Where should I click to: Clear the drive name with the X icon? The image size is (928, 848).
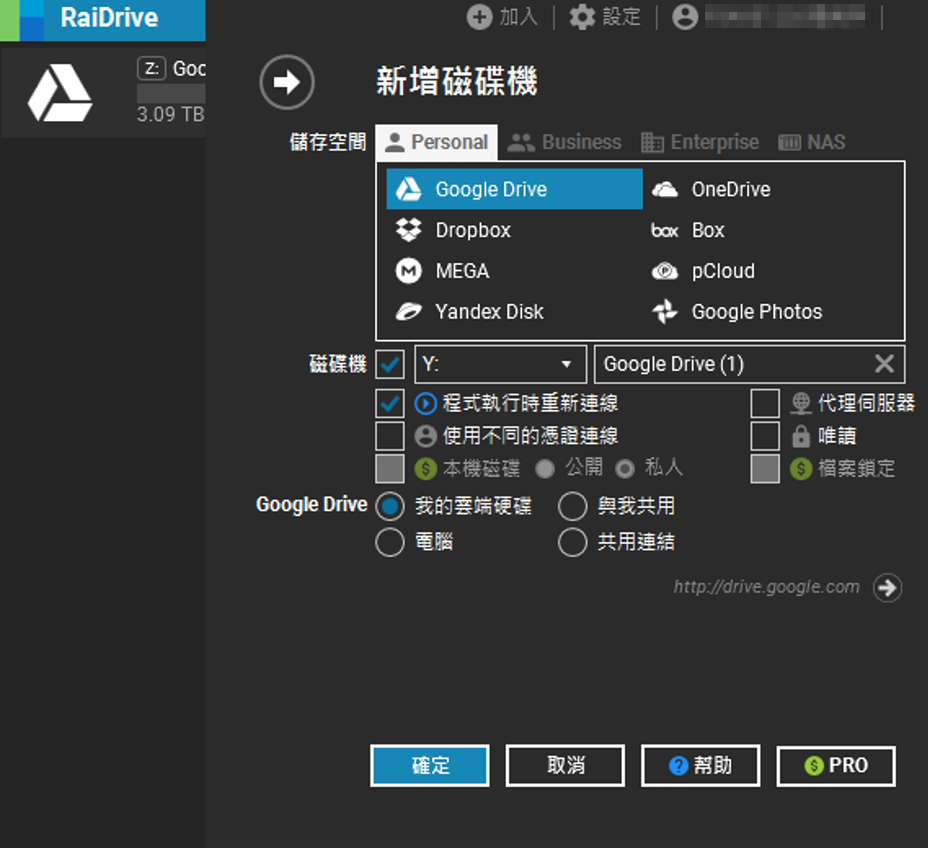[x=884, y=363]
